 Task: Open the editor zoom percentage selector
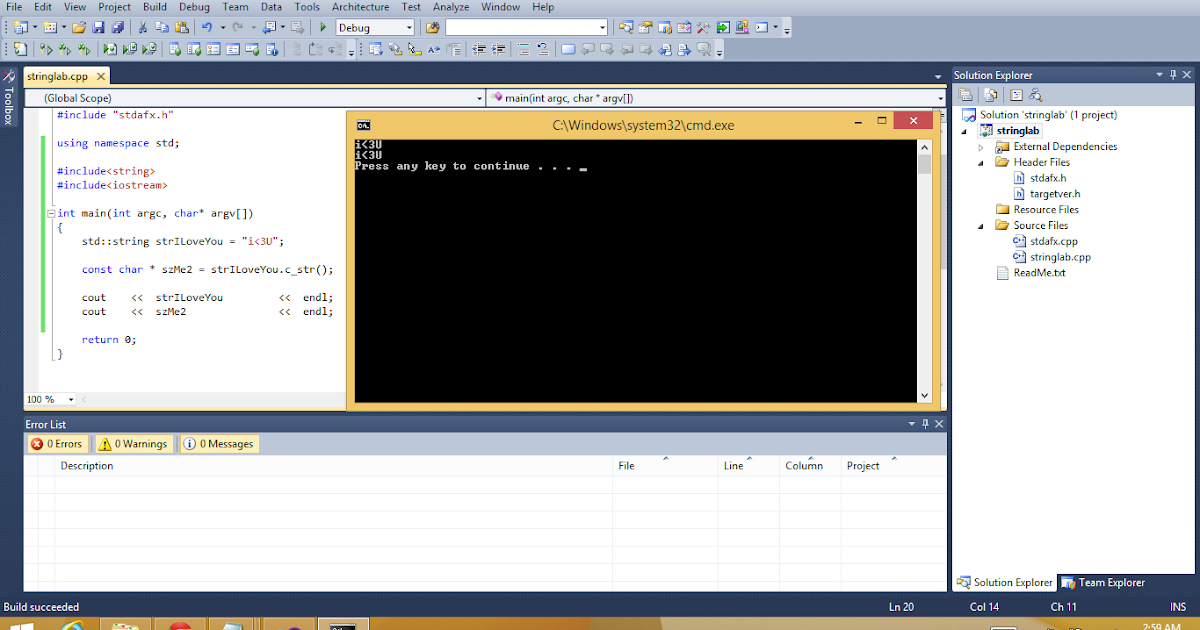coord(49,399)
